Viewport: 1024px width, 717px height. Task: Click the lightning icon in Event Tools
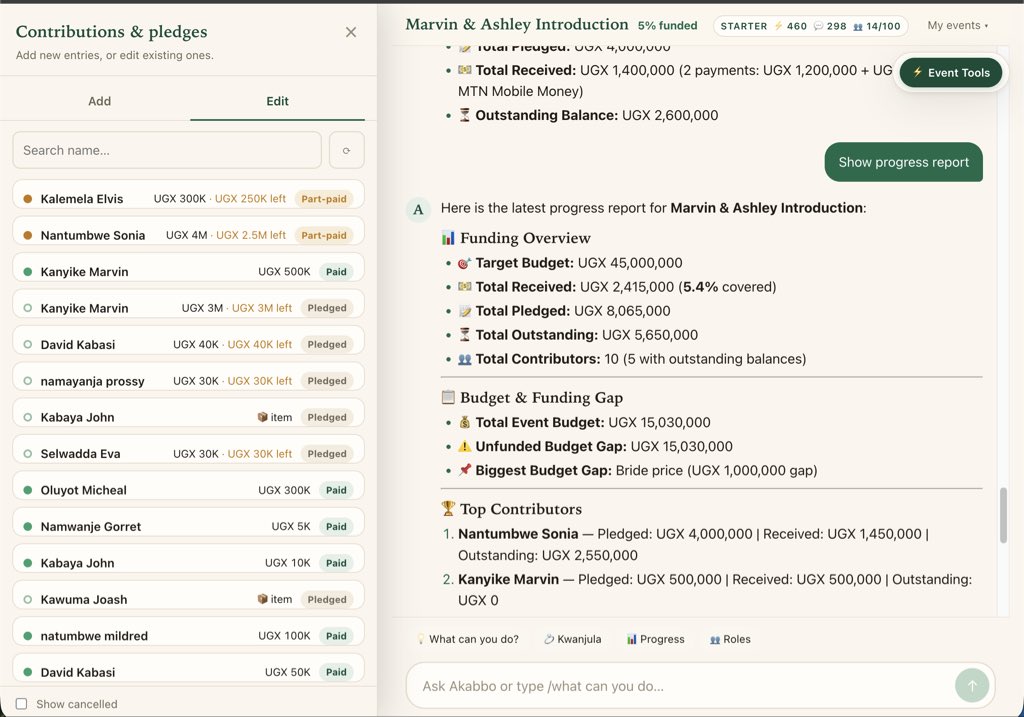tap(918, 72)
